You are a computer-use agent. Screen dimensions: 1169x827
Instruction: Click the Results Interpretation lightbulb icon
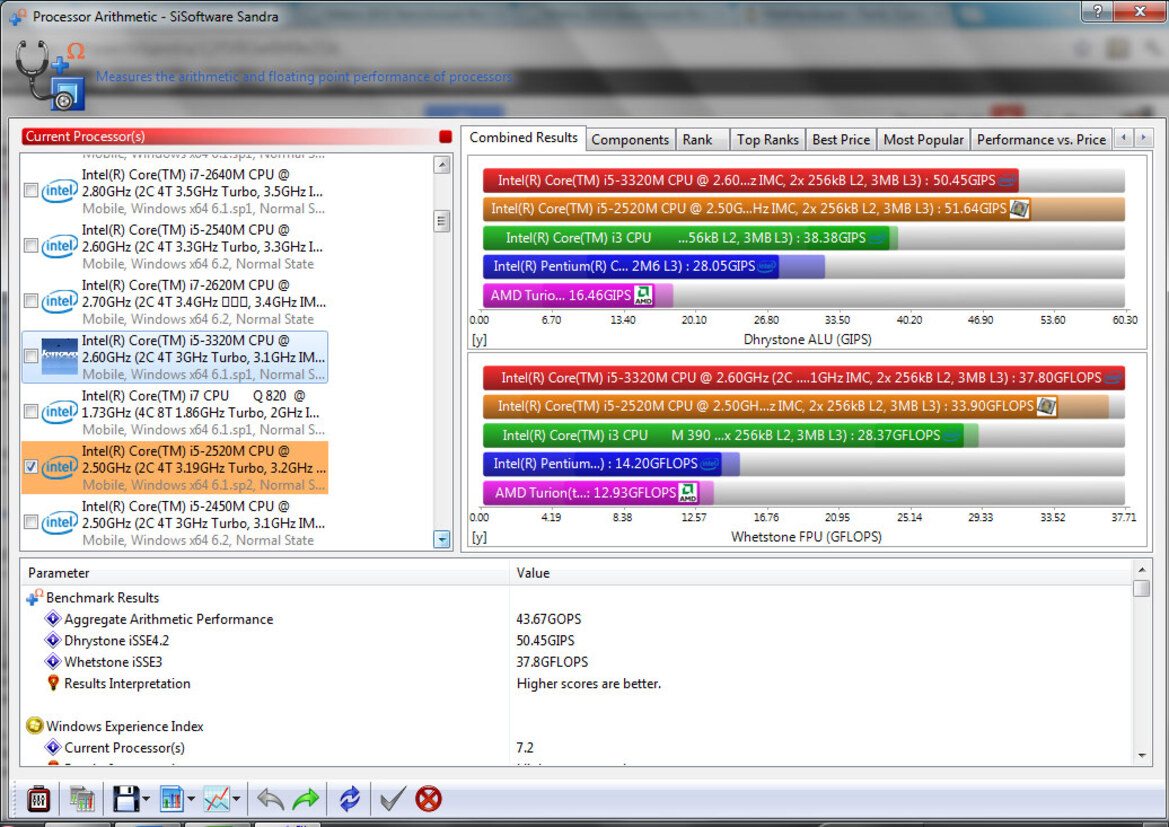coord(53,683)
